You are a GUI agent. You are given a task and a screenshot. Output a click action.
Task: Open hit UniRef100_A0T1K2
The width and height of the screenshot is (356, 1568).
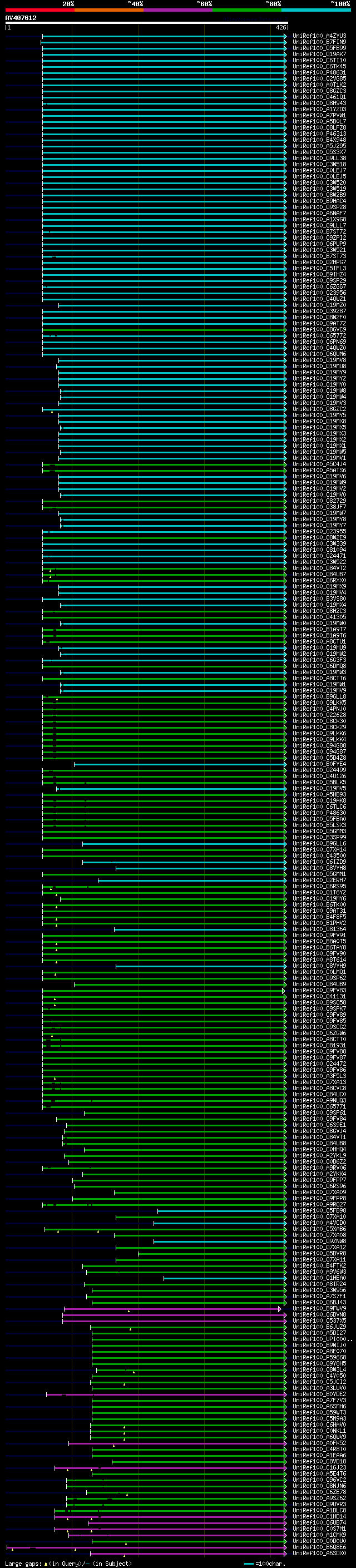(x=319, y=85)
